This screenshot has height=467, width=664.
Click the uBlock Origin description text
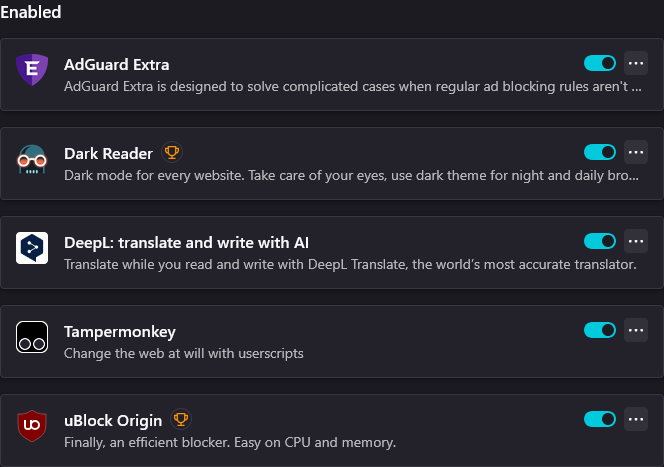(x=230, y=442)
